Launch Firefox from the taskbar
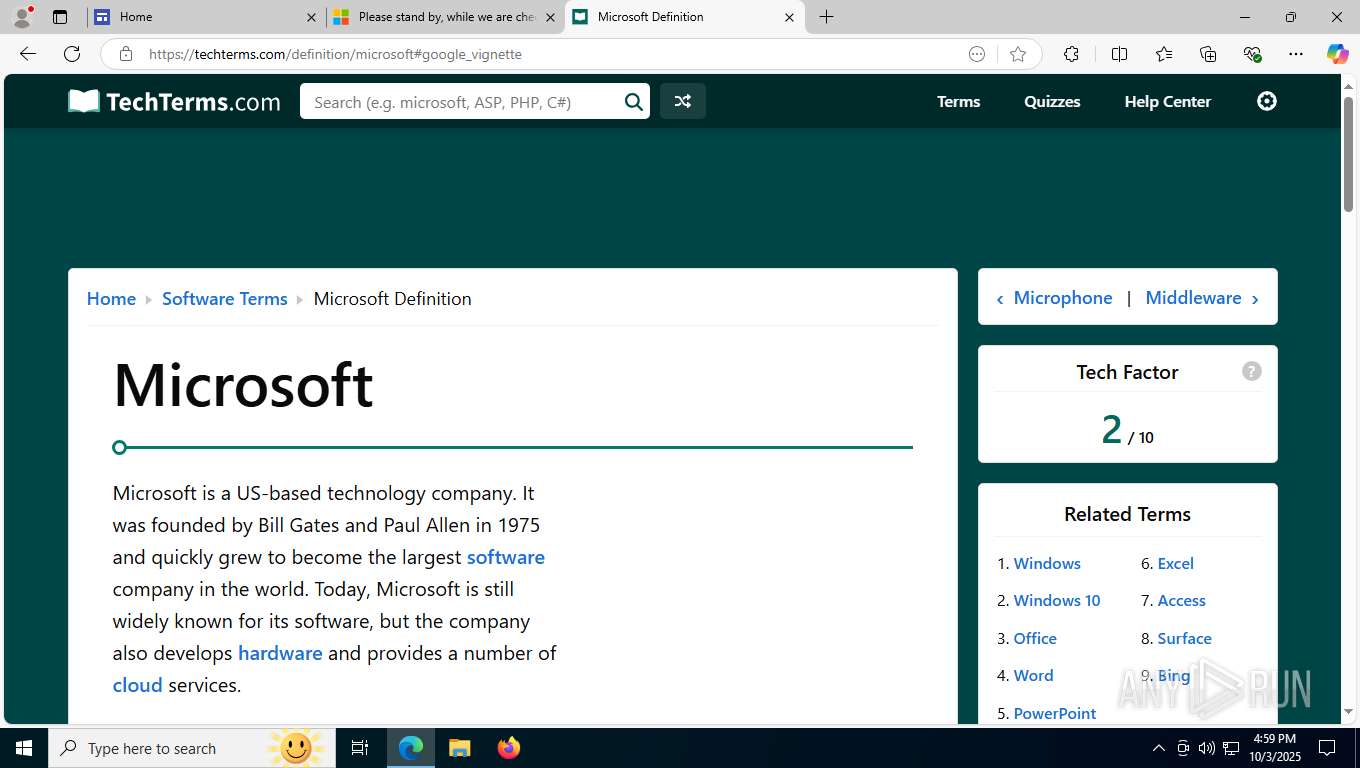Viewport: 1360px width, 768px height. (x=509, y=748)
